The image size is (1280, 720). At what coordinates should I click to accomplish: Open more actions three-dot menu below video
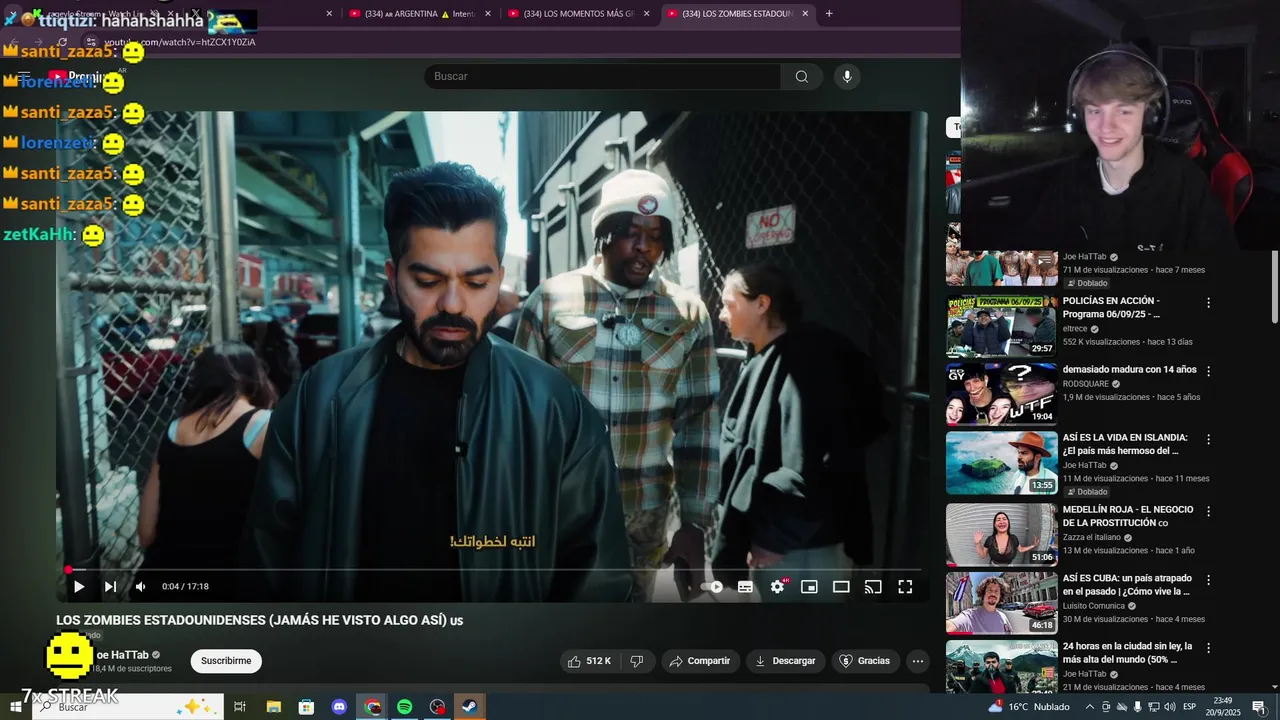[x=918, y=661]
